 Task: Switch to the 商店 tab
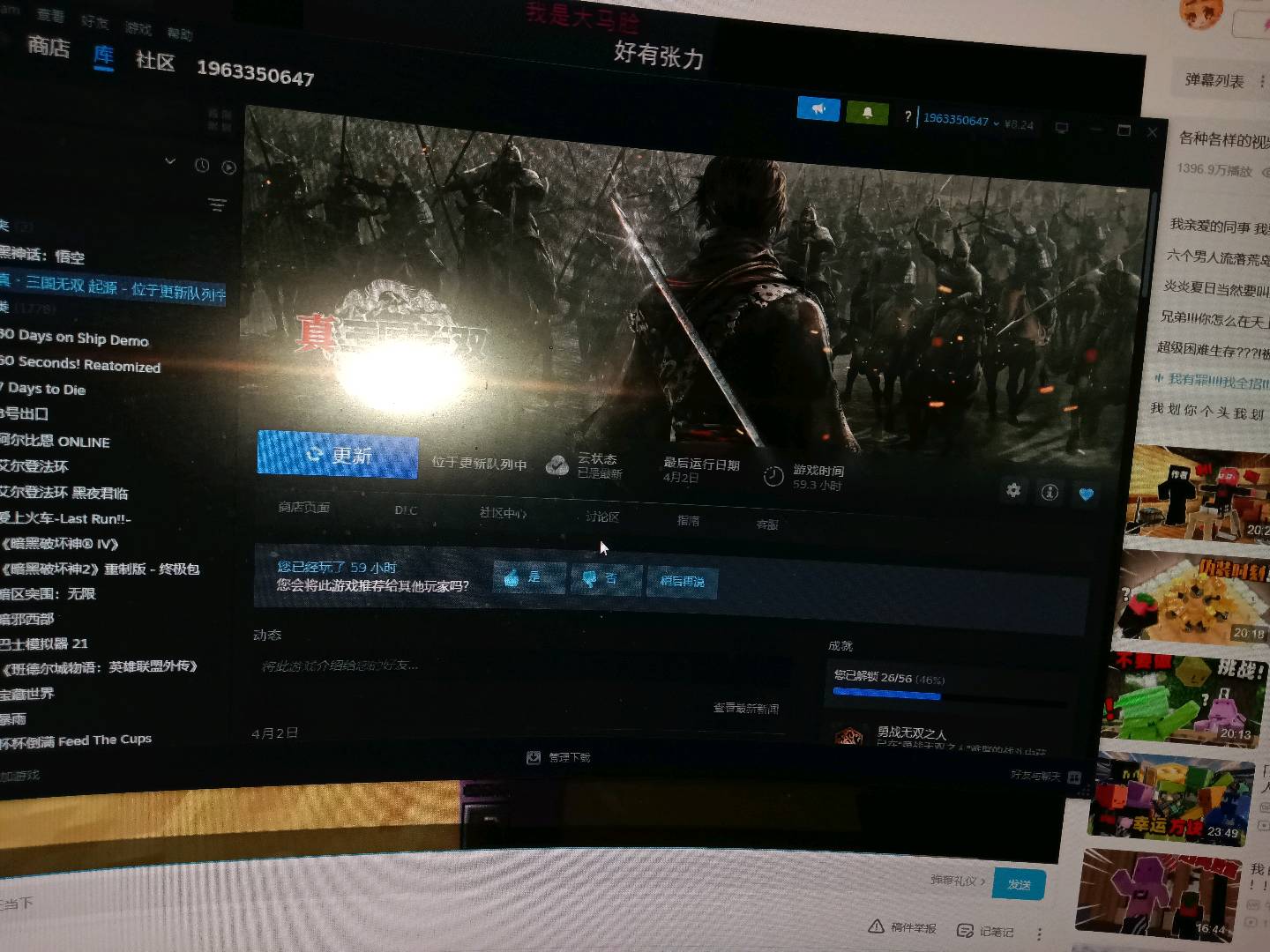(x=48, y=46)
